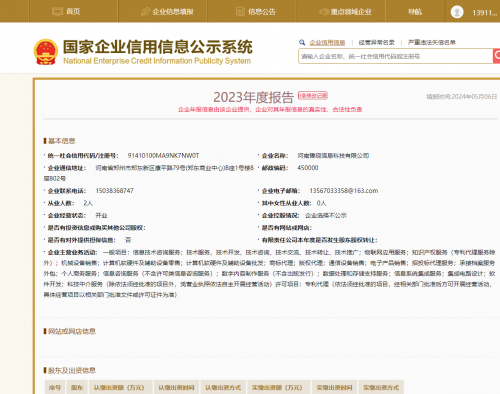Click the 重点领域企业 megaphone icon

(324, 12)
